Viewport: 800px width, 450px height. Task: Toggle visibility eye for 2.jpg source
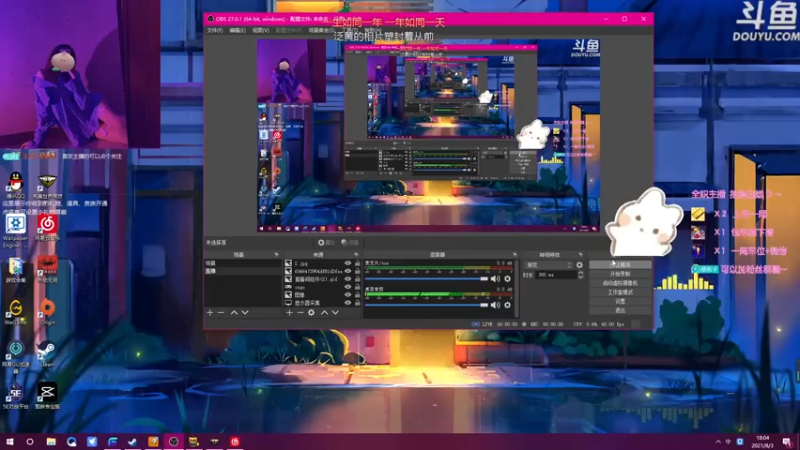pyautogui.click(x=348, y=263)
